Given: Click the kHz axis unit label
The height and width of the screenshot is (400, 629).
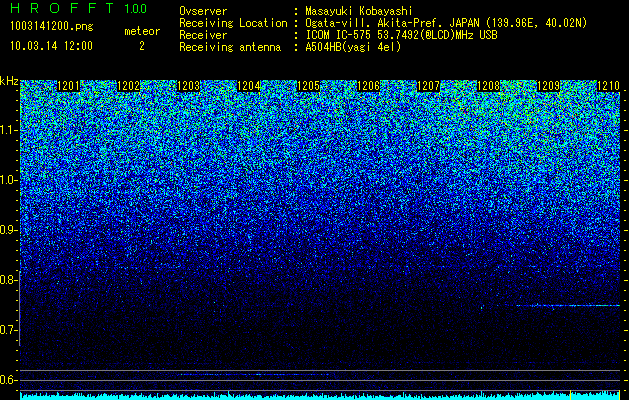Looking at the screenshot, I should [9, 81].
